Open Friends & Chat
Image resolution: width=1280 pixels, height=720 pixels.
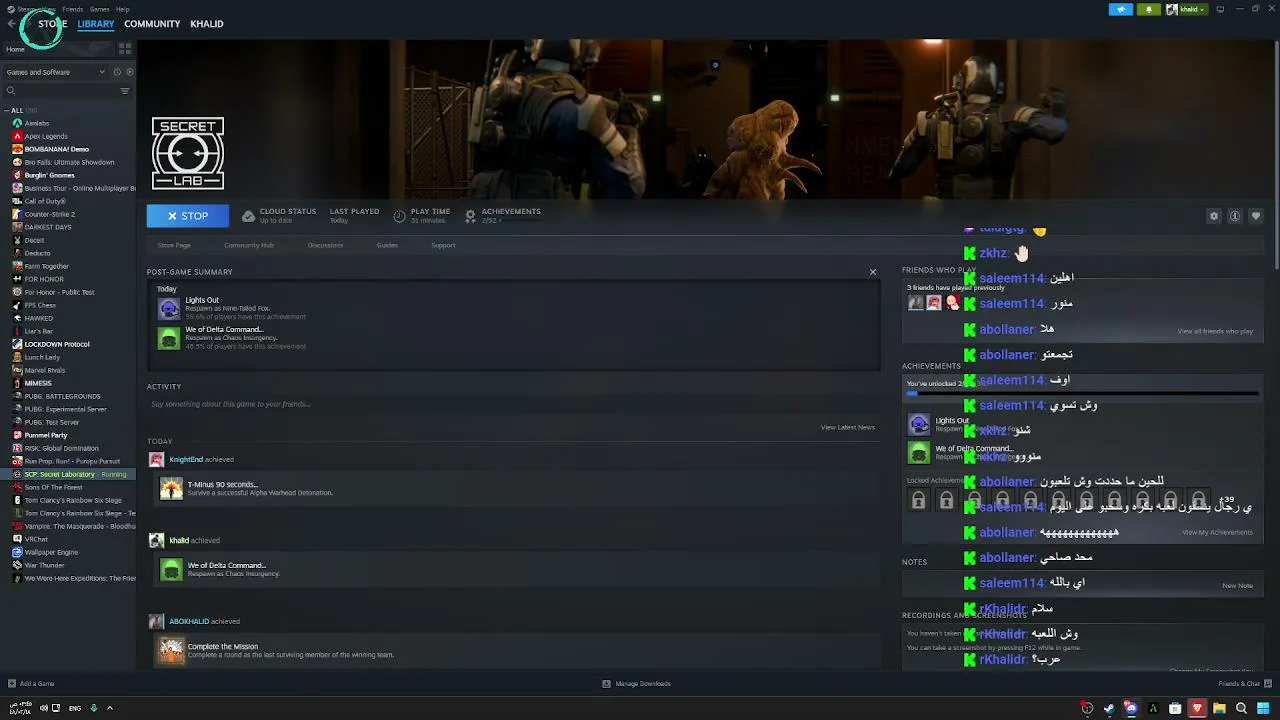click(x=1245, y=684)
